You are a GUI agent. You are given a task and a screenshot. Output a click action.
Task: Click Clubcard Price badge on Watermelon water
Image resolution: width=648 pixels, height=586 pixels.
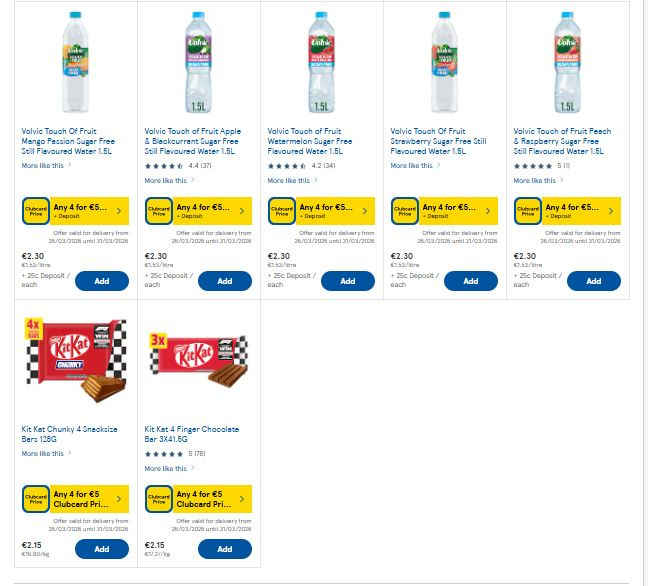(x=282, y=211)
